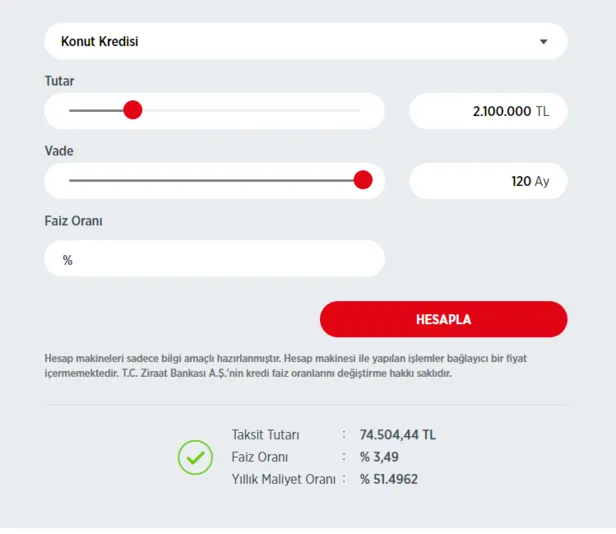Image resolution: width=616 pixels, height=534 pixels.
Task: Click the Vade label above the term slider
Action: tap(59, 151)
